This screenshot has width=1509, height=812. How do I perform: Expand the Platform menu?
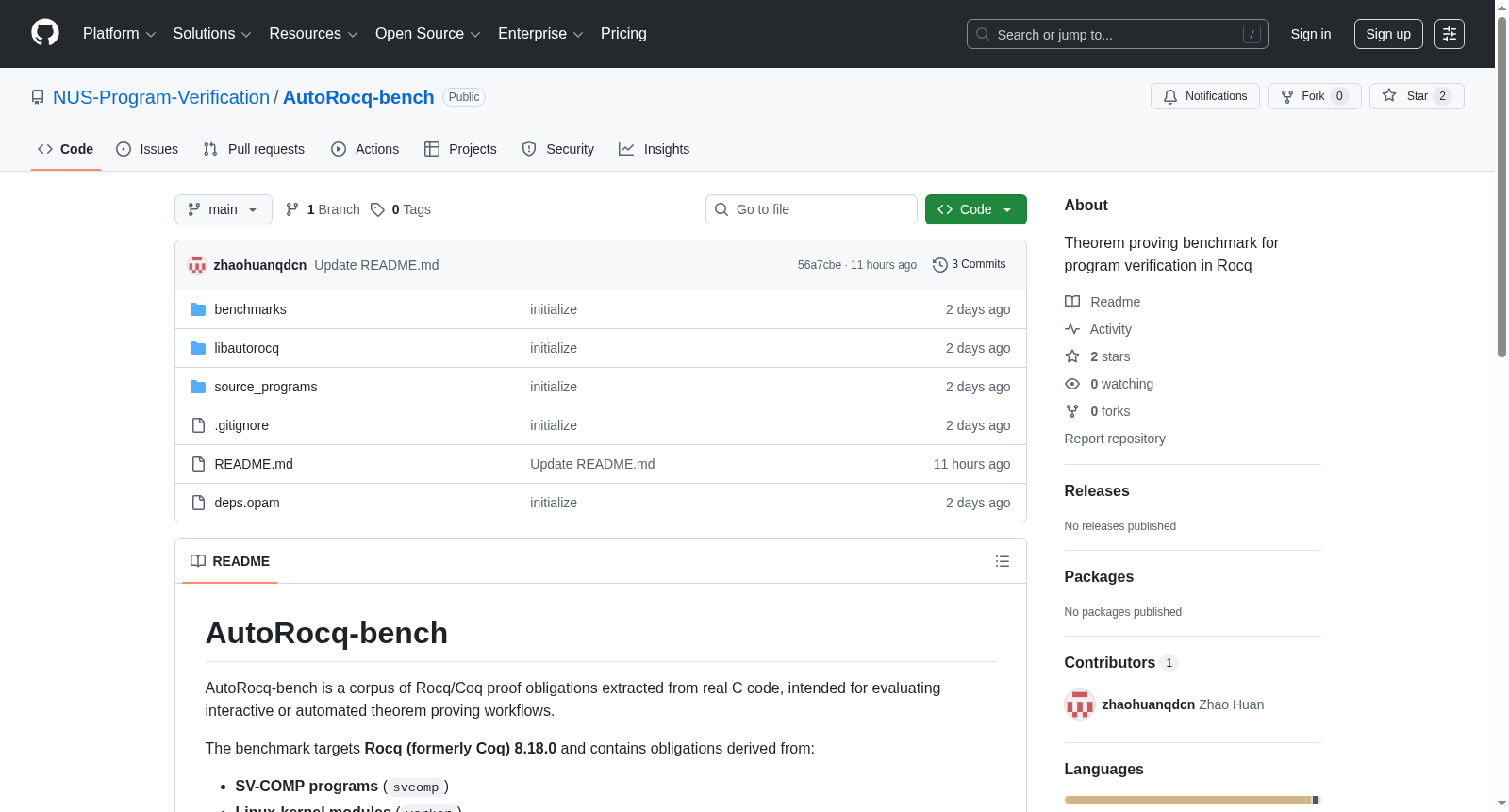120,34
